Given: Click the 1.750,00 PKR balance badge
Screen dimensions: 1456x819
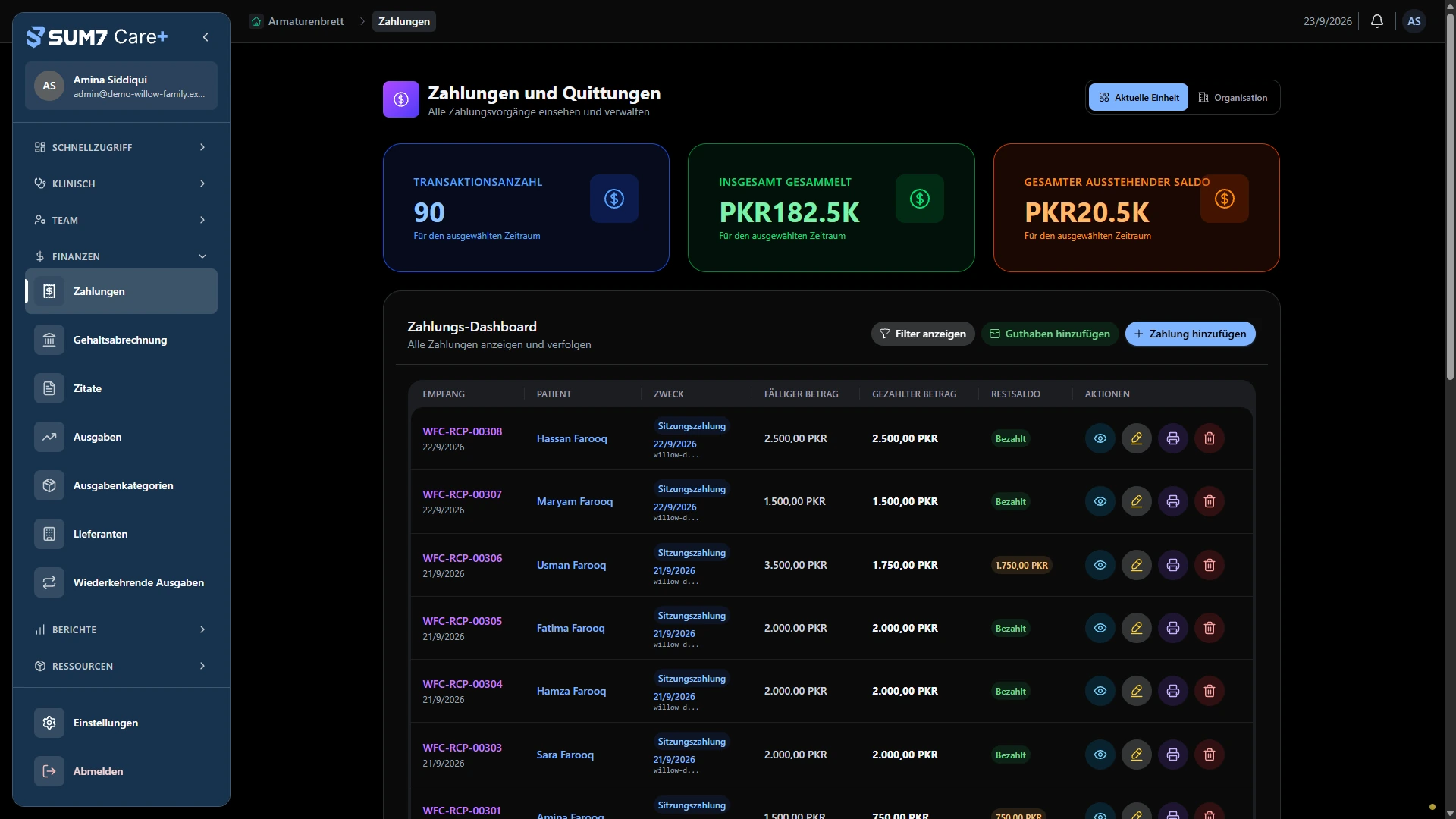Looking at the screenshot, I should click(1021, 565).
